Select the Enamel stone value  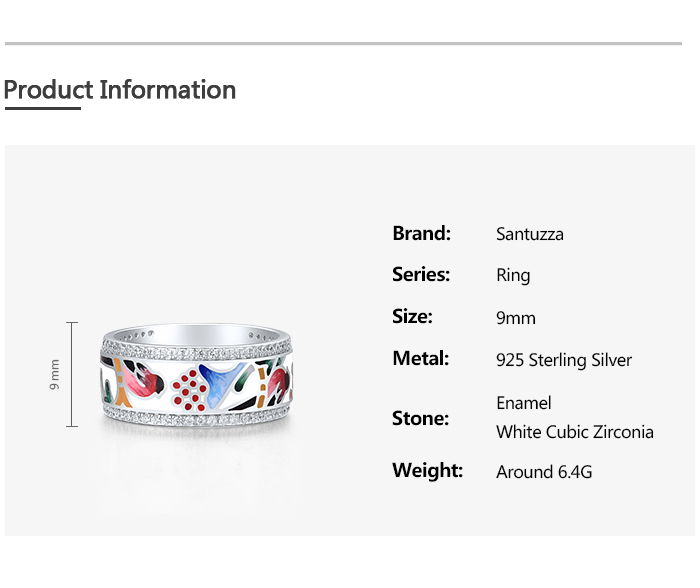point(524,403)
